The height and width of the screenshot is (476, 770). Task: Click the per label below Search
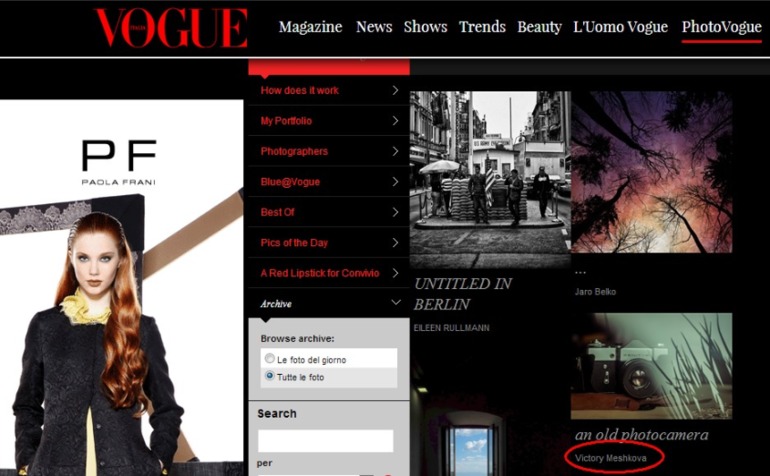click(264, 463)
